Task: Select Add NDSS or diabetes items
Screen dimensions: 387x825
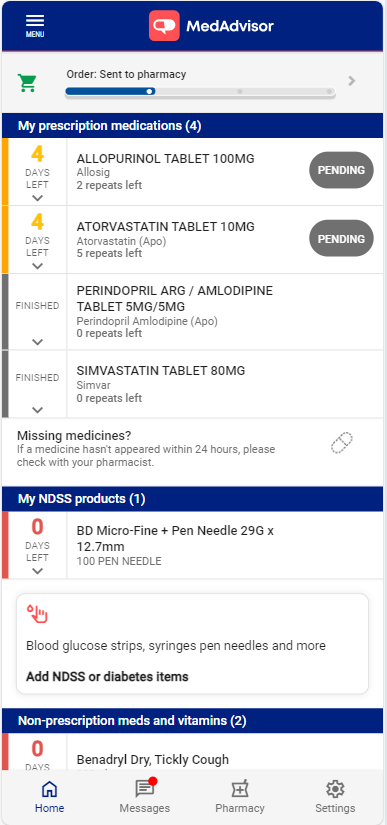Action: pos(107,677)
